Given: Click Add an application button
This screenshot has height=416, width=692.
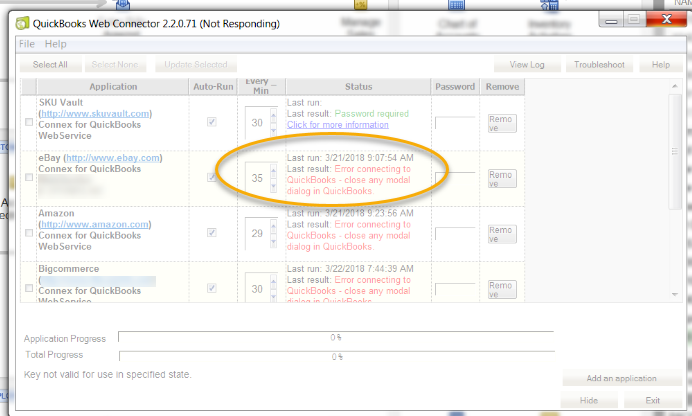Looking at the screenshot, I should point(621,378).
